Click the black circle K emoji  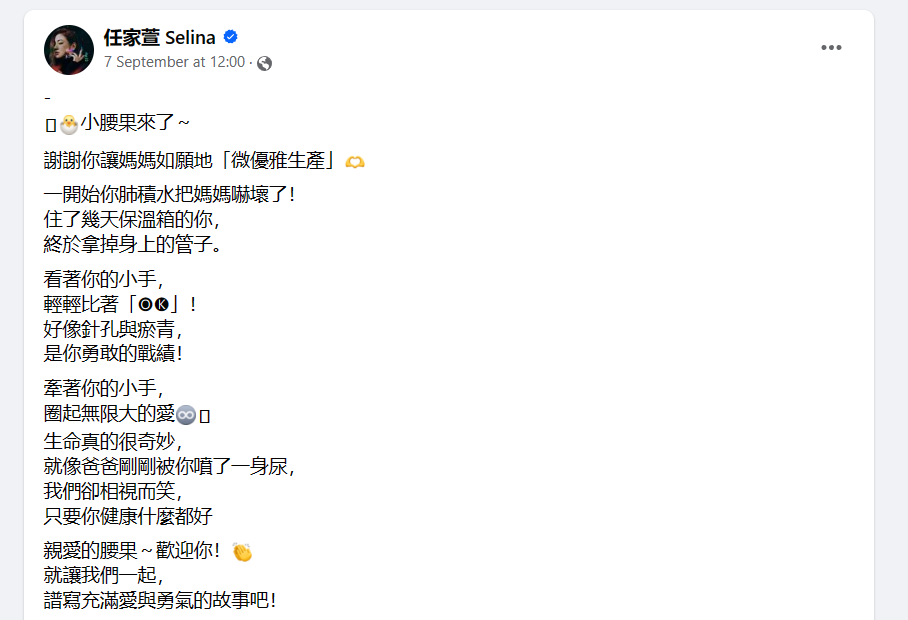(x=161, y=305)
